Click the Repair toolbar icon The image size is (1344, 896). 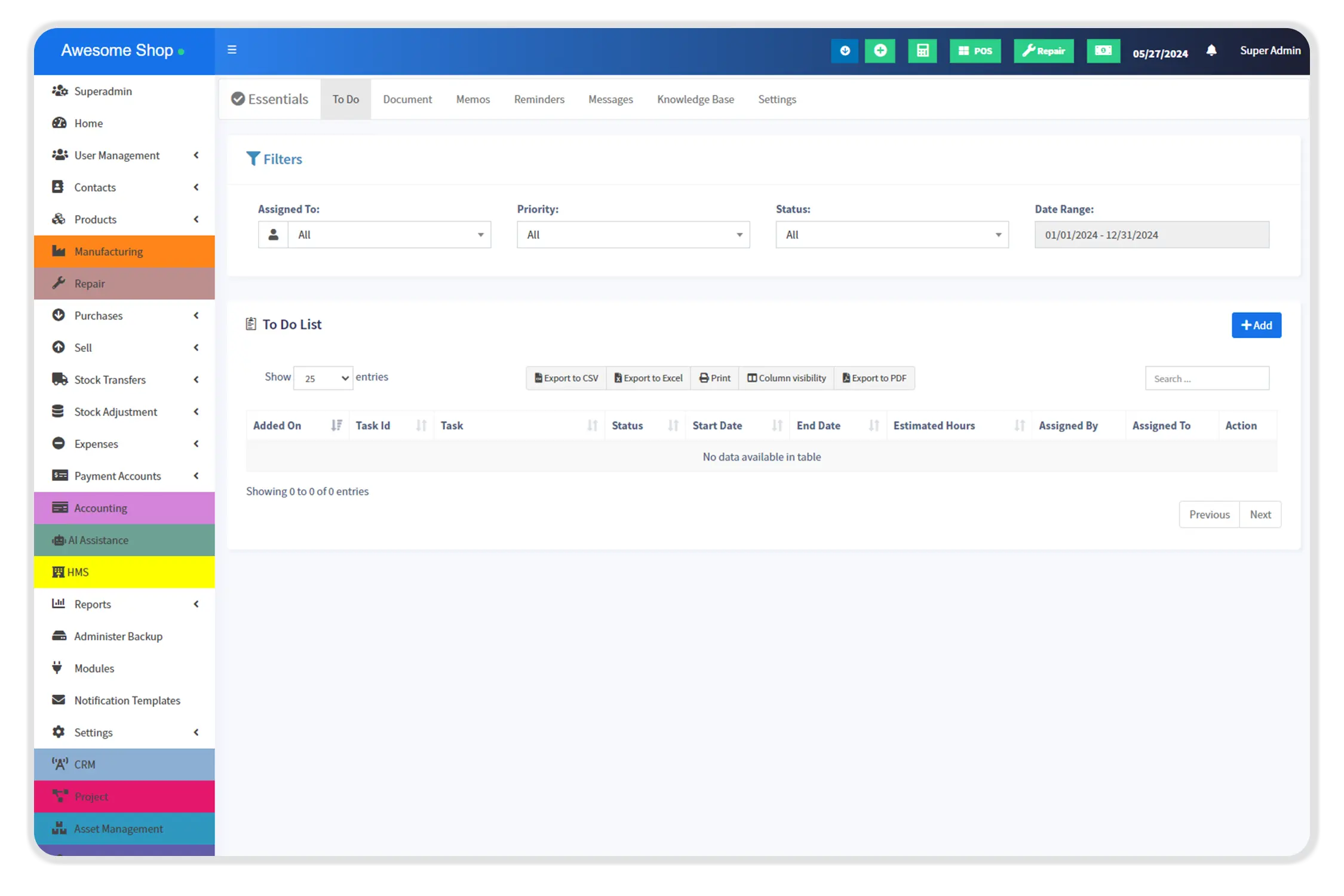click(1043, 50)
